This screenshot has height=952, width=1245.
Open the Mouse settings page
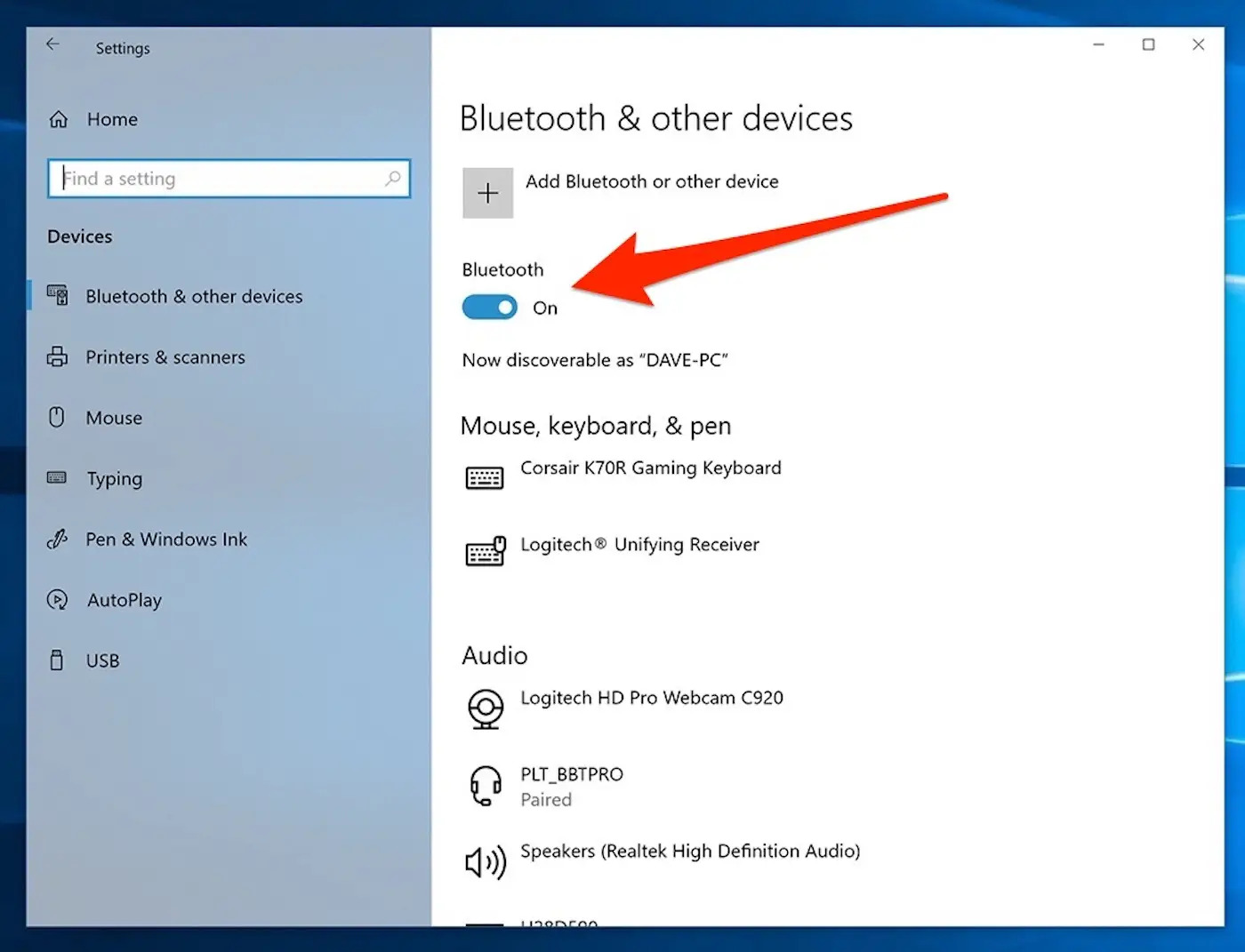pyautogui.click(x=114, y=418)
